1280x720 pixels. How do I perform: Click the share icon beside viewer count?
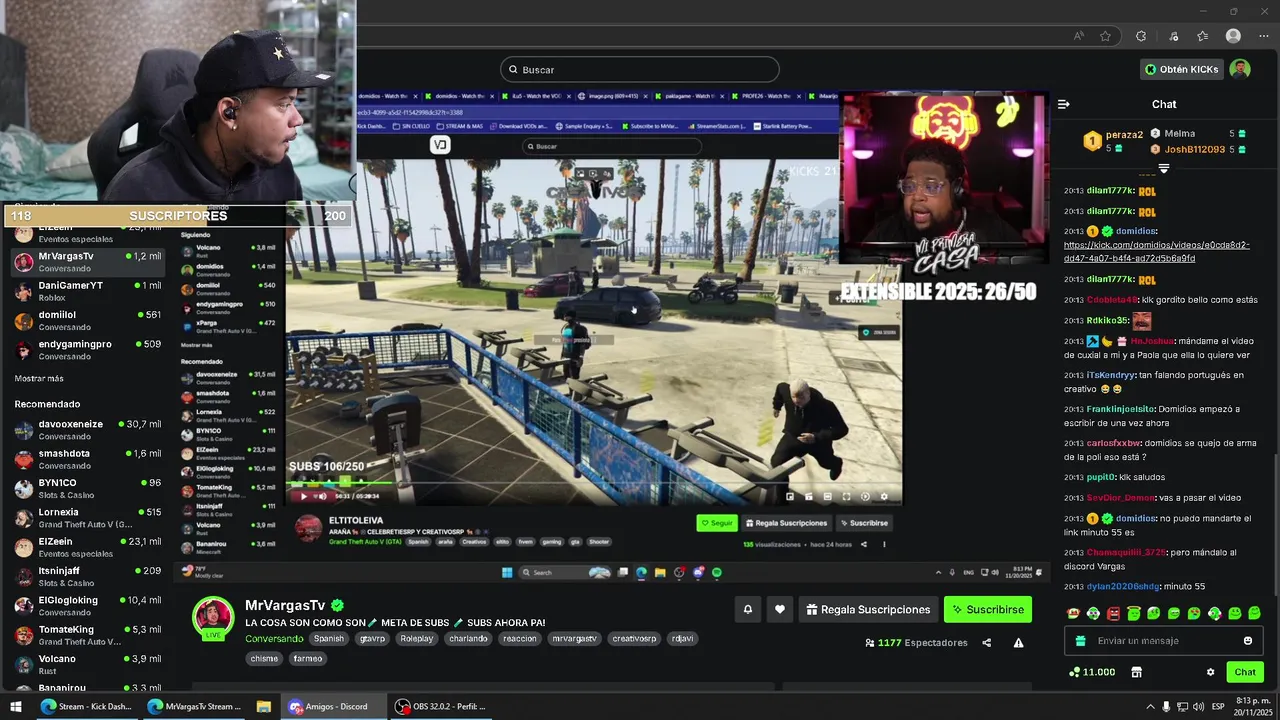tap(987, 643)
